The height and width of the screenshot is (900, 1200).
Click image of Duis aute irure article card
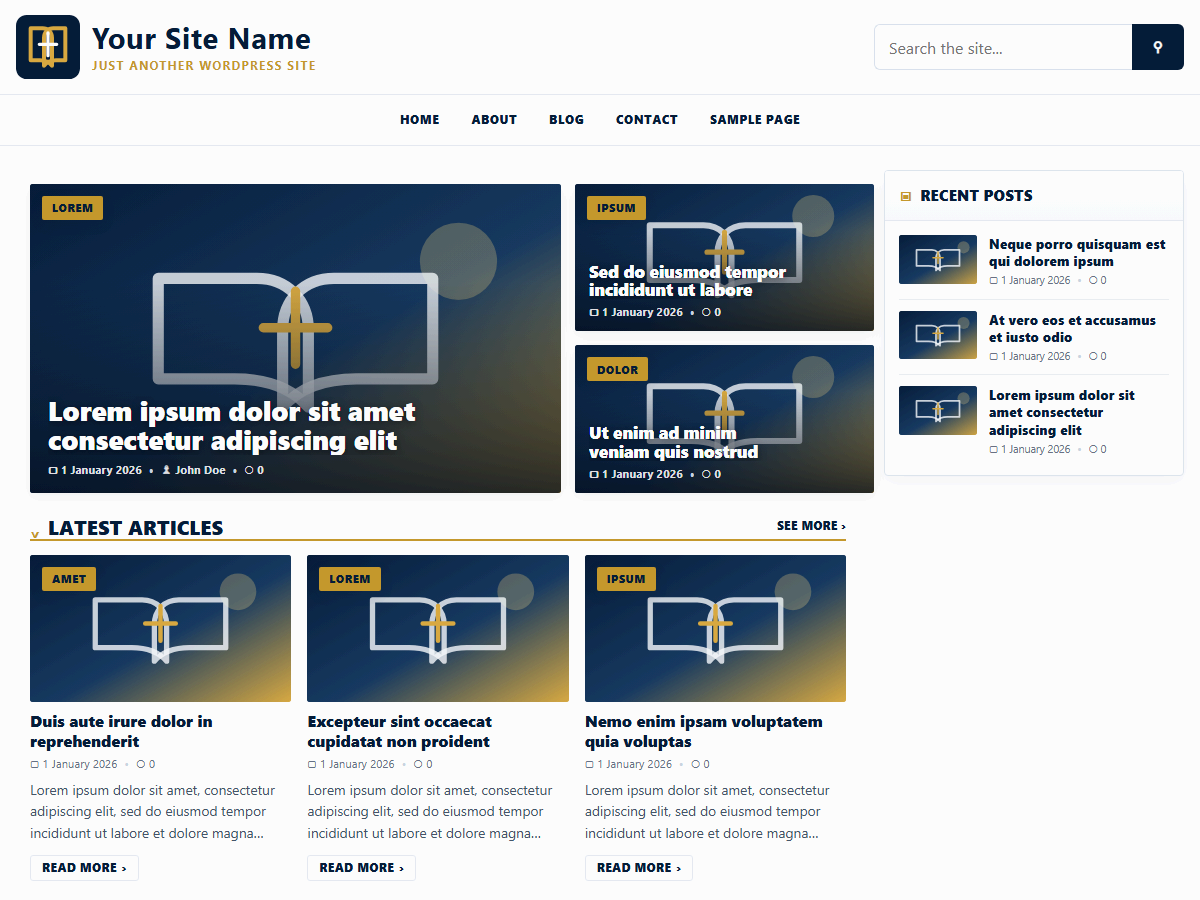160,629
